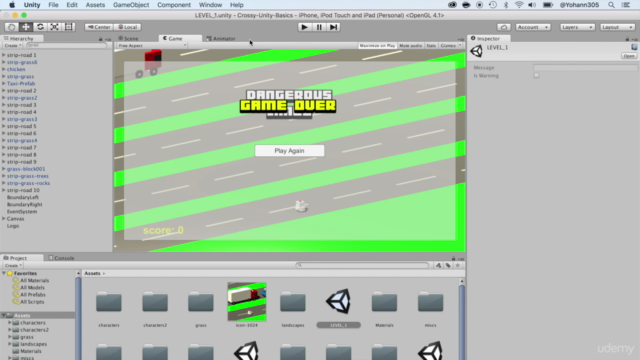640x360 pixels.
Task: Toggle Maximize on Play
Action: coord(377,46)
